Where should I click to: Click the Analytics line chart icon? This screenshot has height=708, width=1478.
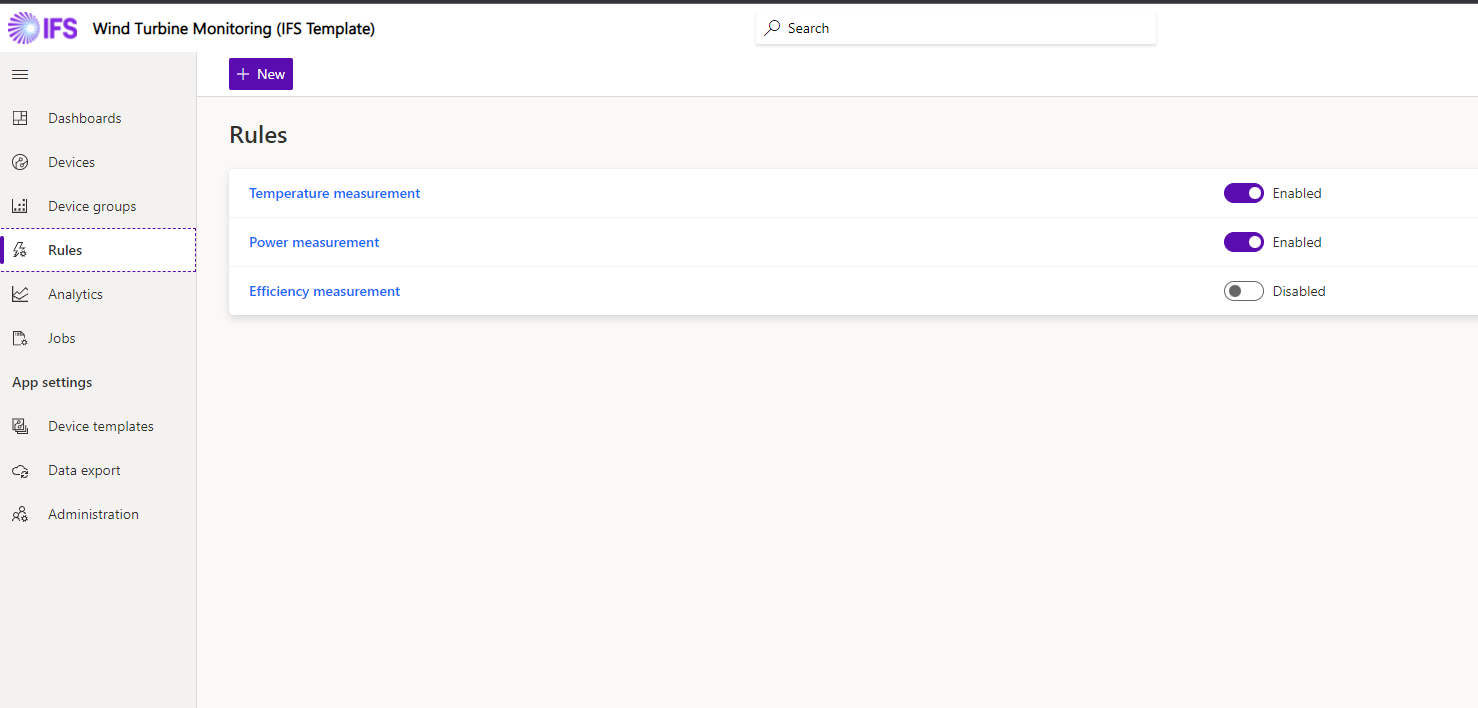[x=20, y=294]
